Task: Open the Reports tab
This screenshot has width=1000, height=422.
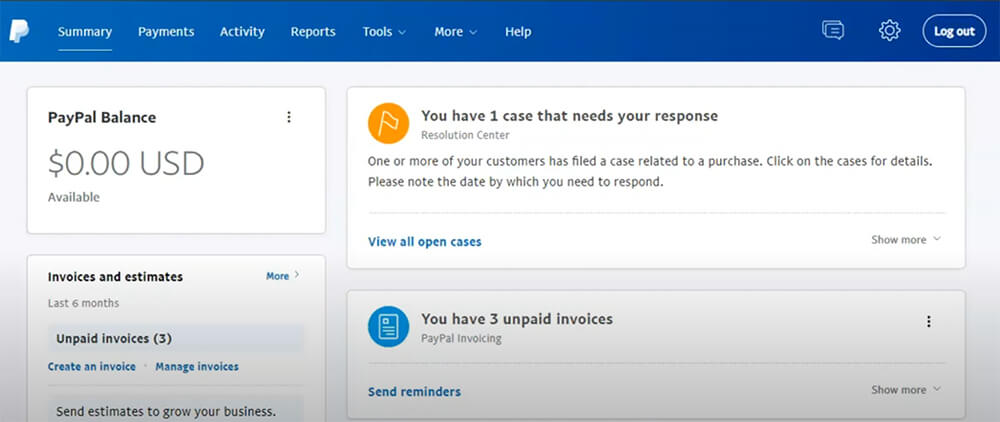Action: (x=313, y=32)
